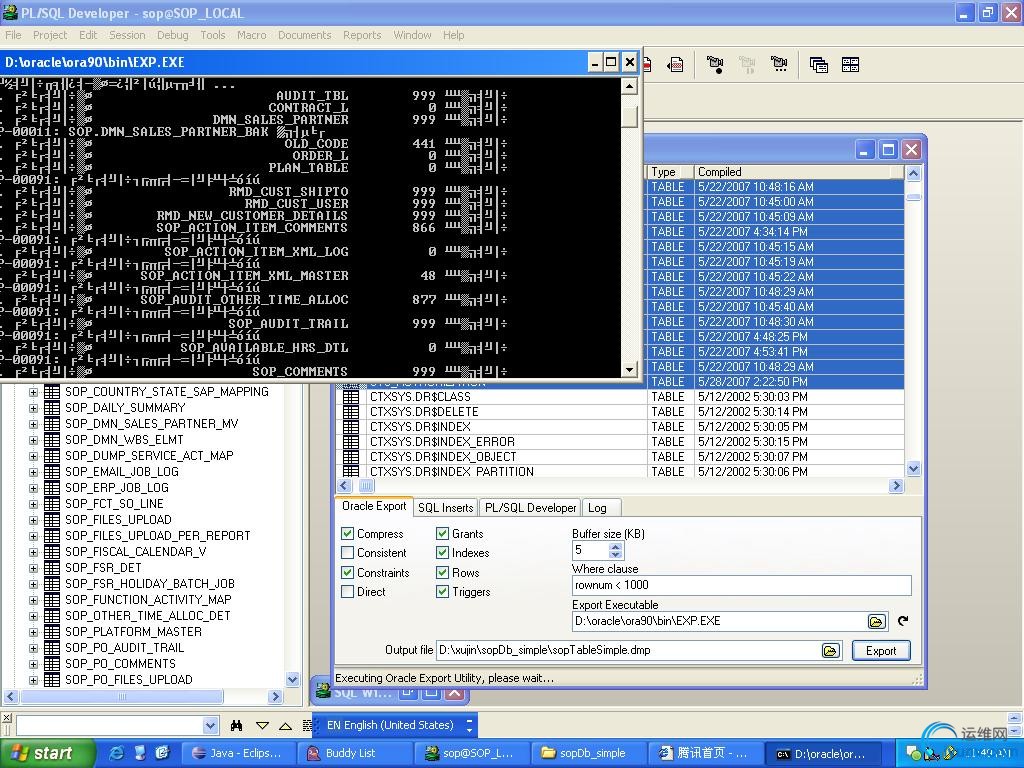The height and width of the screenshot is (768, 1024).
Task: Toggle the Triggers checkbox
Action: tap(442, 592)
